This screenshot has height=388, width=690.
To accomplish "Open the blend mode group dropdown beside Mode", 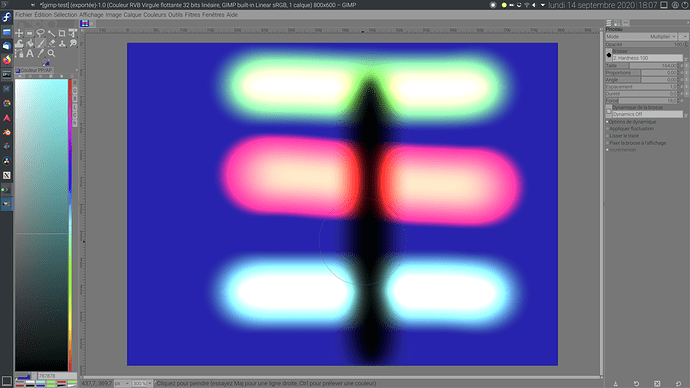I will tap(683, 37).
